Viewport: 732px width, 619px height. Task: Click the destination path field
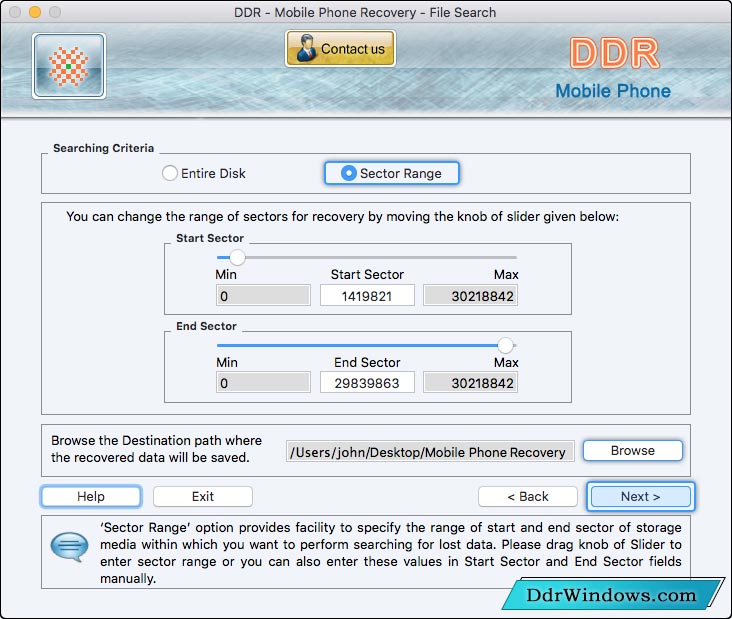[430, 451]
